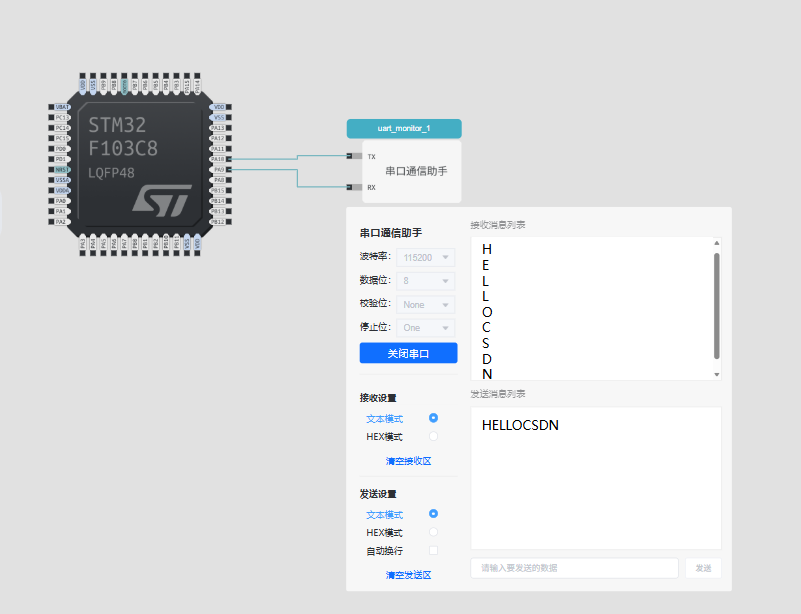Screen dimensions: 801x614
Task: Select the PC15 pin
Action: 59,138
